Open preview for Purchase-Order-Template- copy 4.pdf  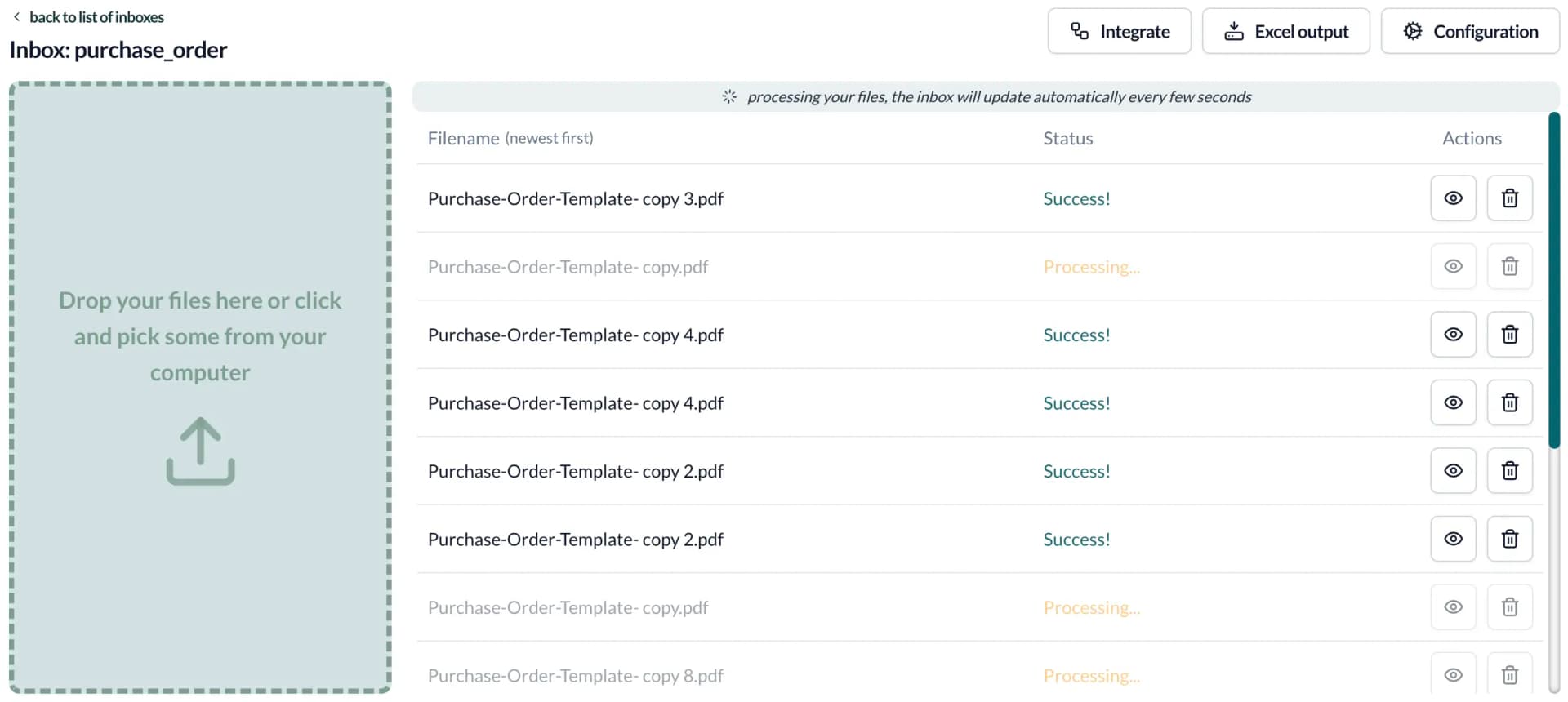[1453, 334]
